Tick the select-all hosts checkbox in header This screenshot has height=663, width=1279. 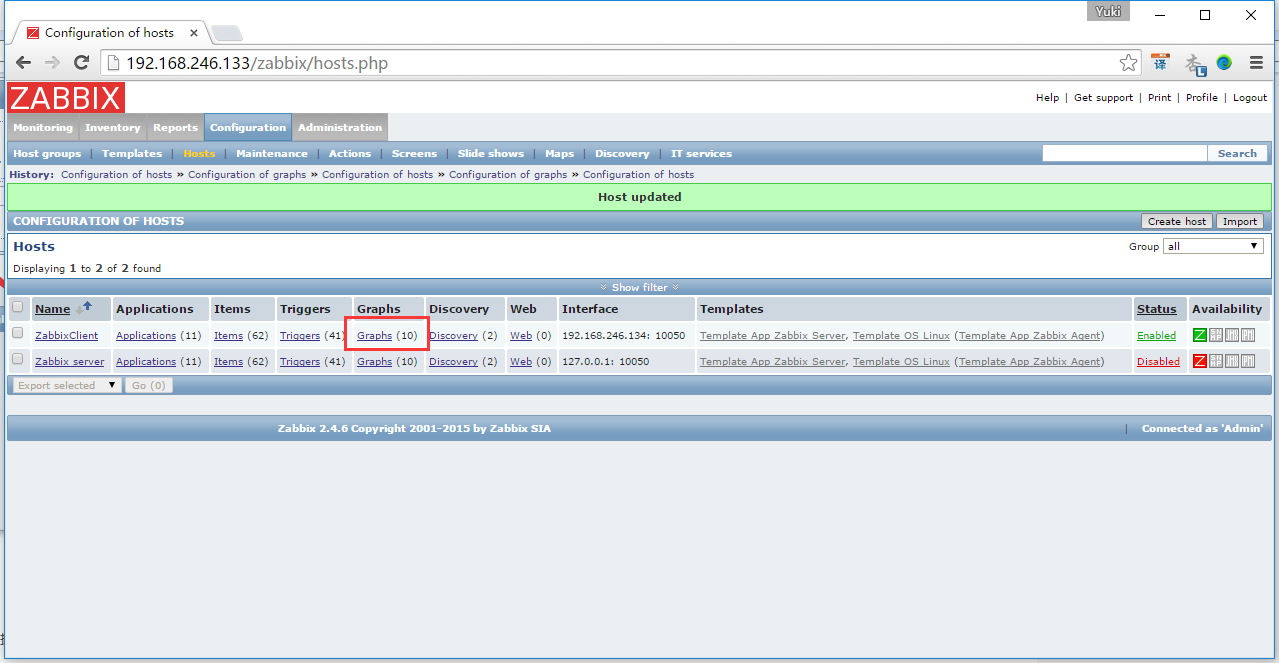click(x=18, y=308)
